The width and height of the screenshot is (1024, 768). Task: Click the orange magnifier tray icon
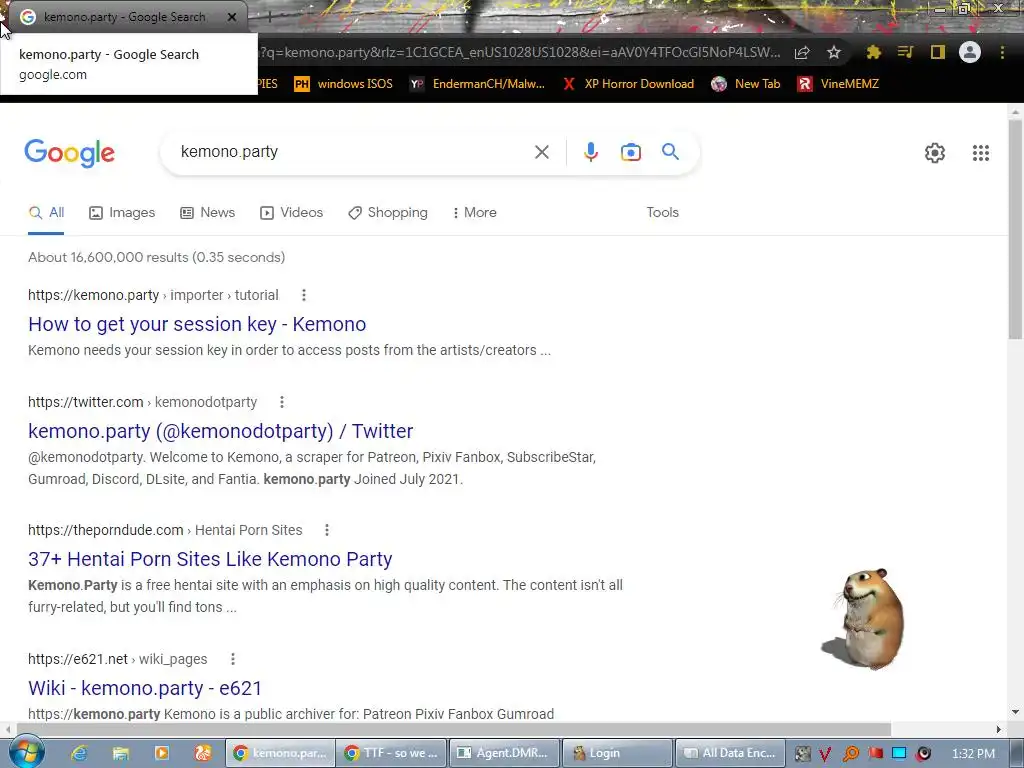(851, 754)
